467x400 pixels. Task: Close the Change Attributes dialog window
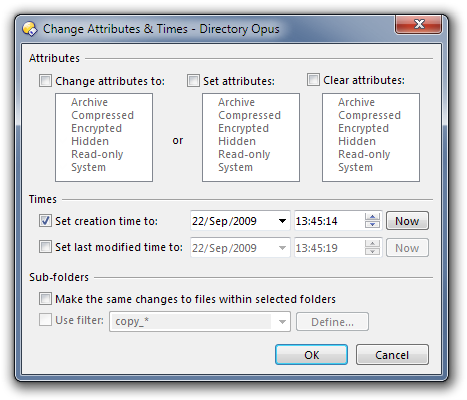419,24
